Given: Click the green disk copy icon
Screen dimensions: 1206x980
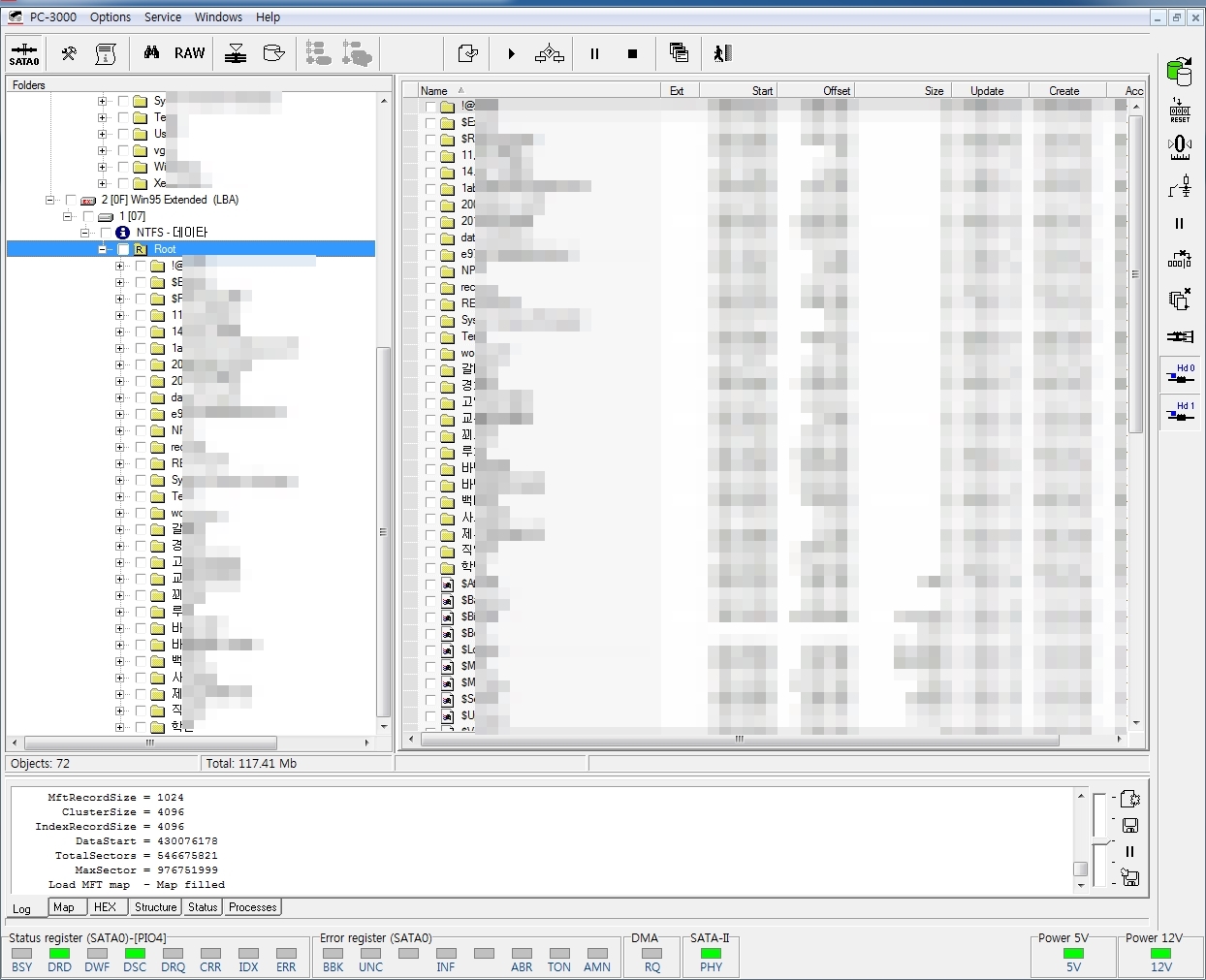Looking at the screenshot, I should pyautogui.click(x=1180, y=71).
